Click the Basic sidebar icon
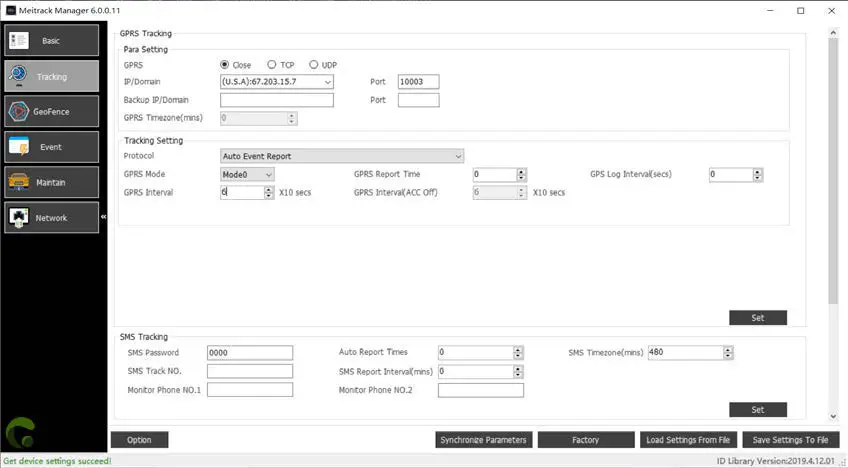This screenshot has width=848, height=468. (x=19, y=41)
